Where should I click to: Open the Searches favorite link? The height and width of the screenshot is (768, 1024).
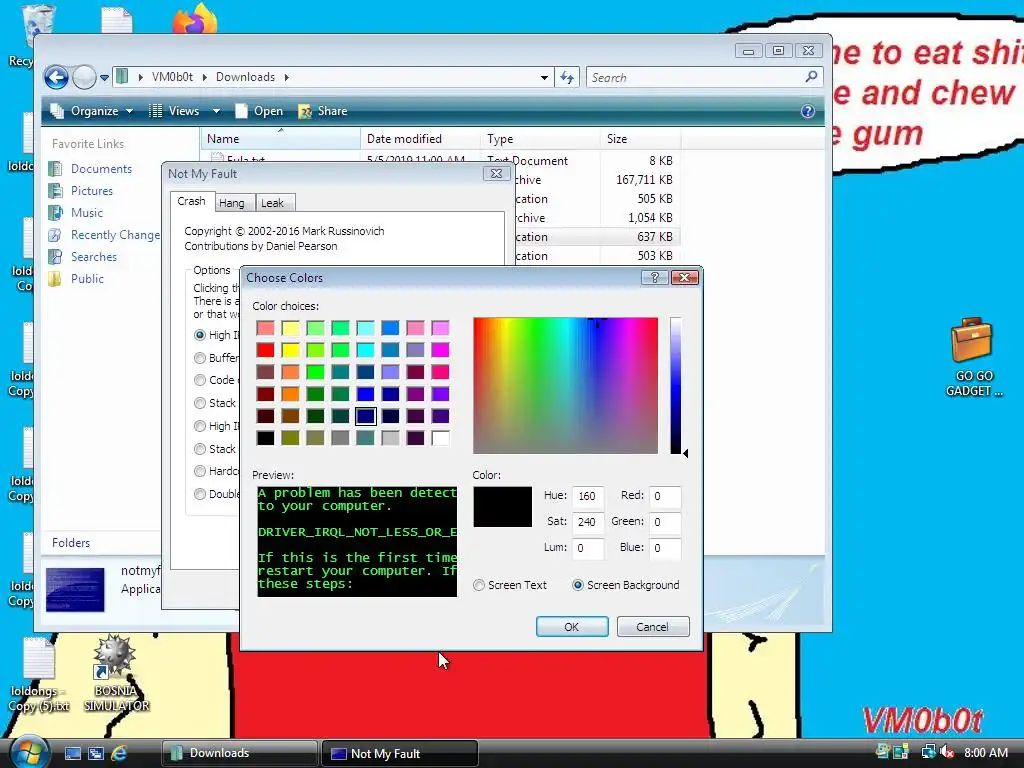93,257
